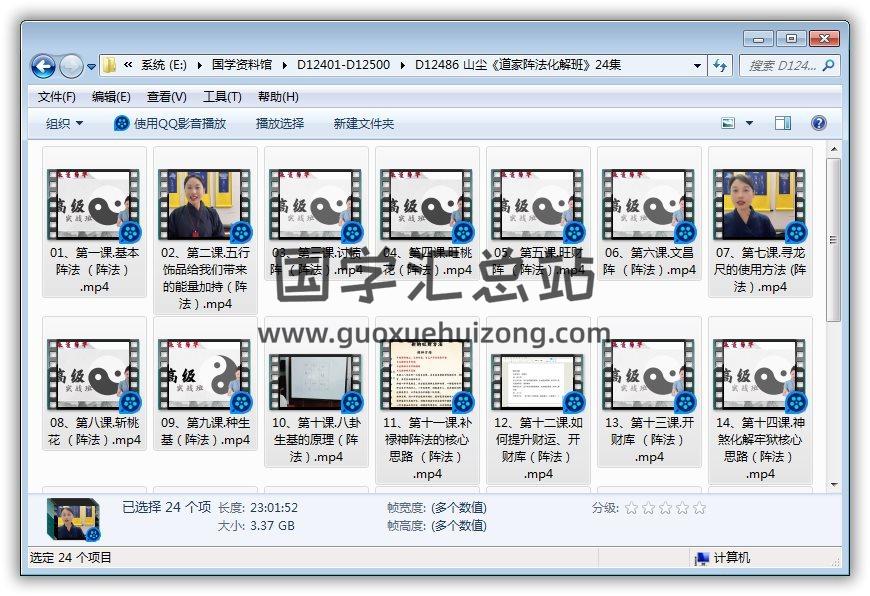Click the Forward navigation arrow button
Screen dimensions: 870x596
[x=71, y=66]
